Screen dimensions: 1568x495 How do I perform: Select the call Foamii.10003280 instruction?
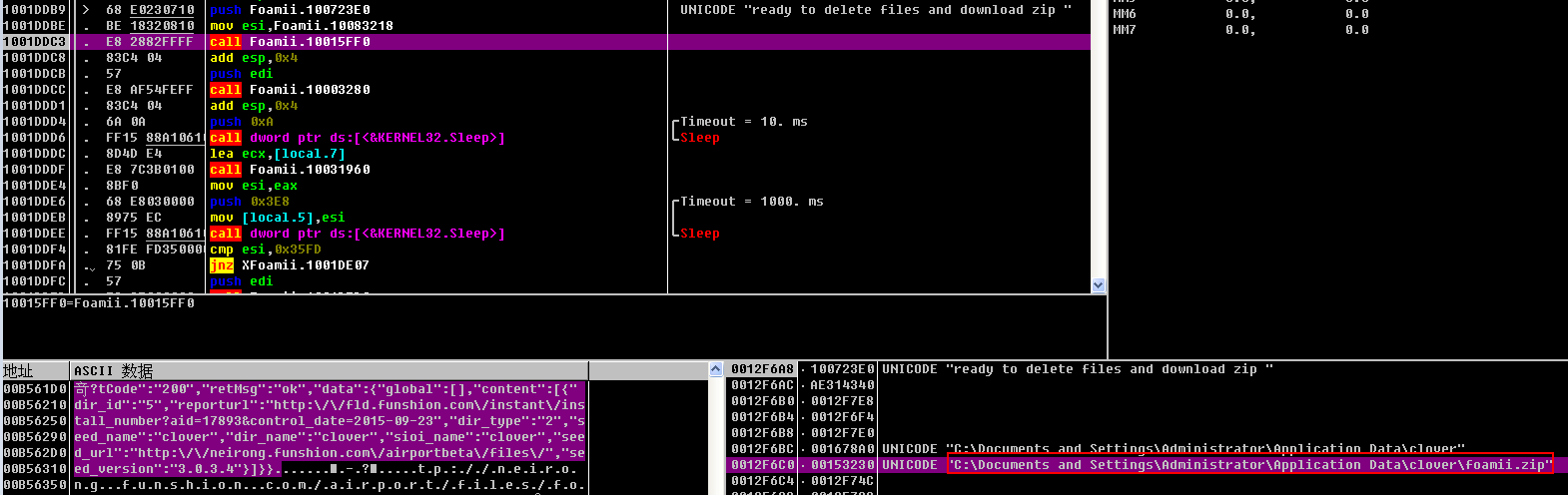pos(290,90)
